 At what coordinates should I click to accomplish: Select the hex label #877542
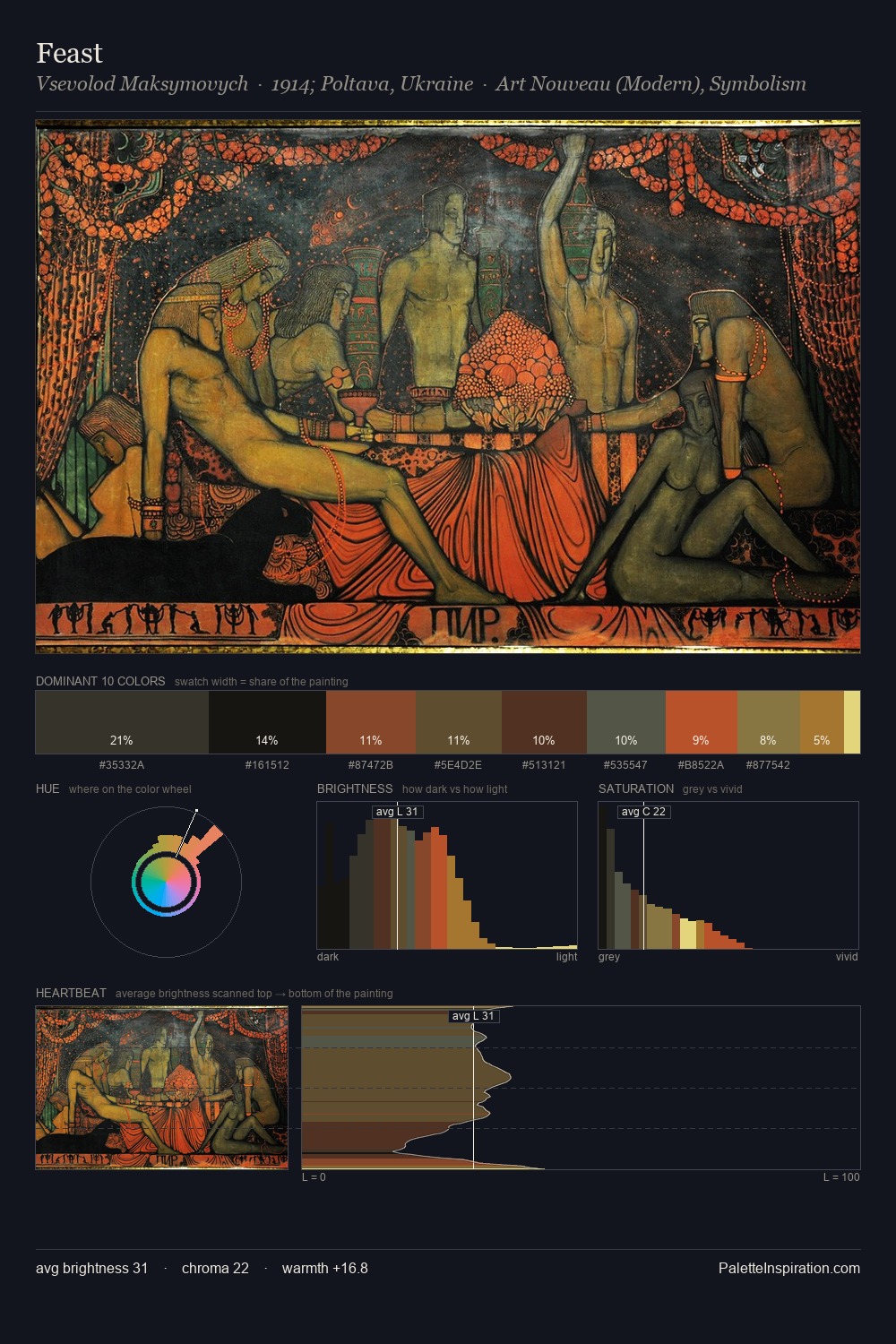(769, 765)
